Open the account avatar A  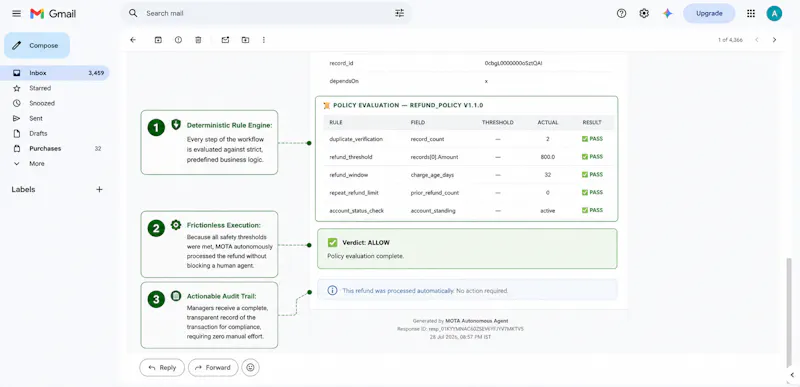click(x=774, y=14)
